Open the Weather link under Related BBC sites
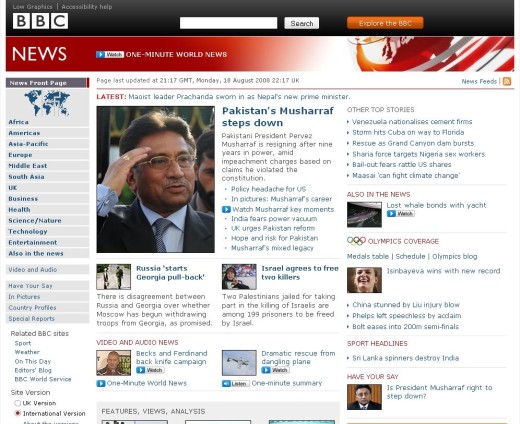This screenshot has height=424, width=520. (27, 352)
